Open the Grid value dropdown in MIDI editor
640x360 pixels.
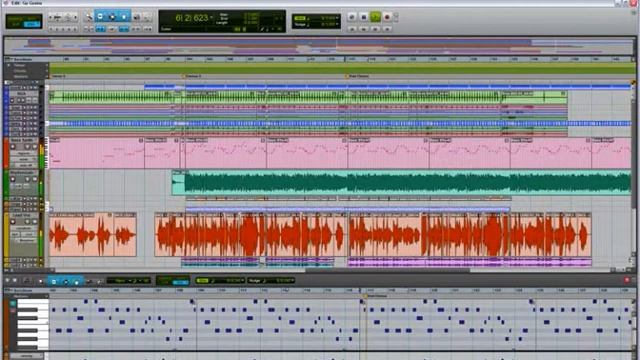coord(242,280)
